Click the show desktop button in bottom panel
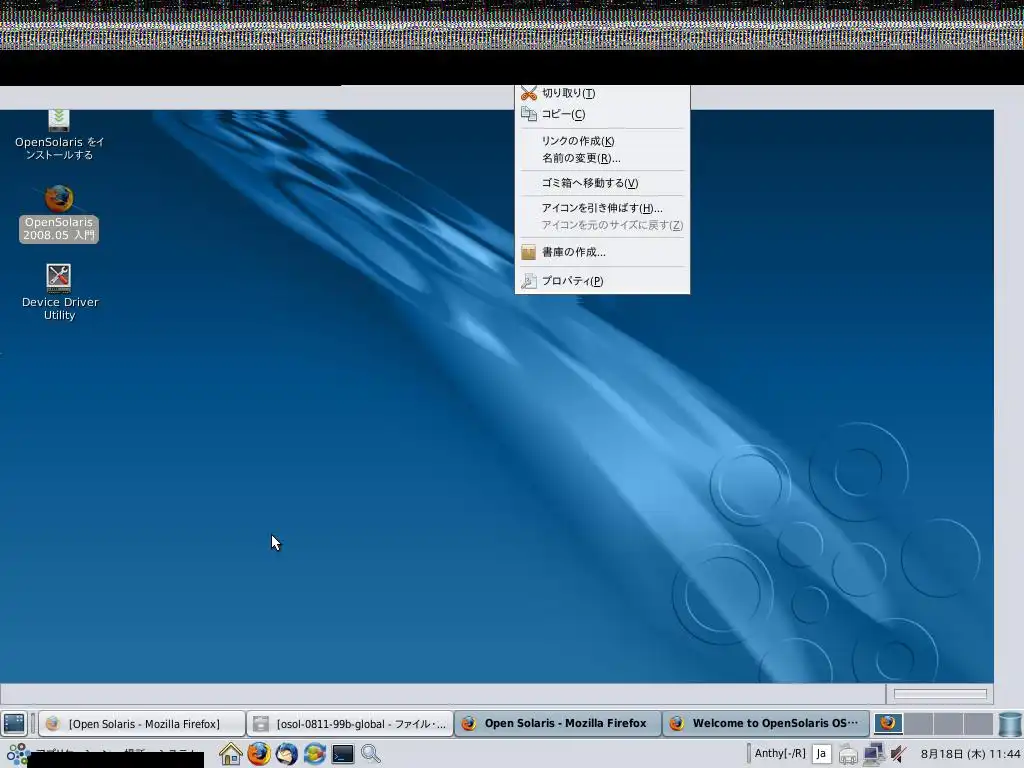 14,723
